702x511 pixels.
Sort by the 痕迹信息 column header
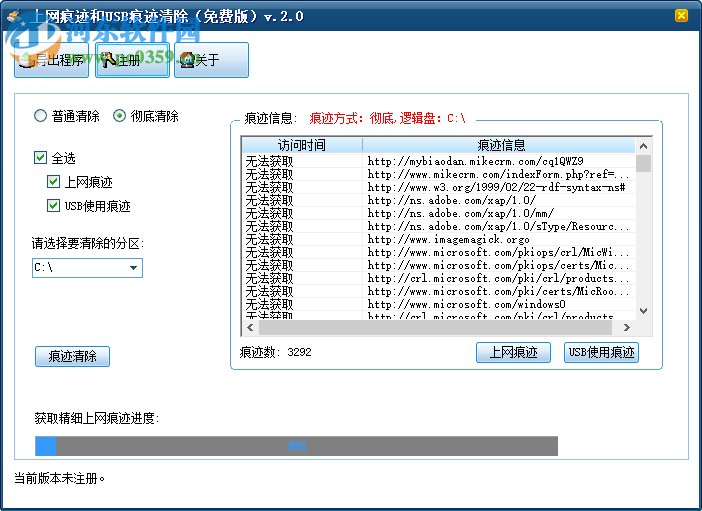click(x=499, y=145)
